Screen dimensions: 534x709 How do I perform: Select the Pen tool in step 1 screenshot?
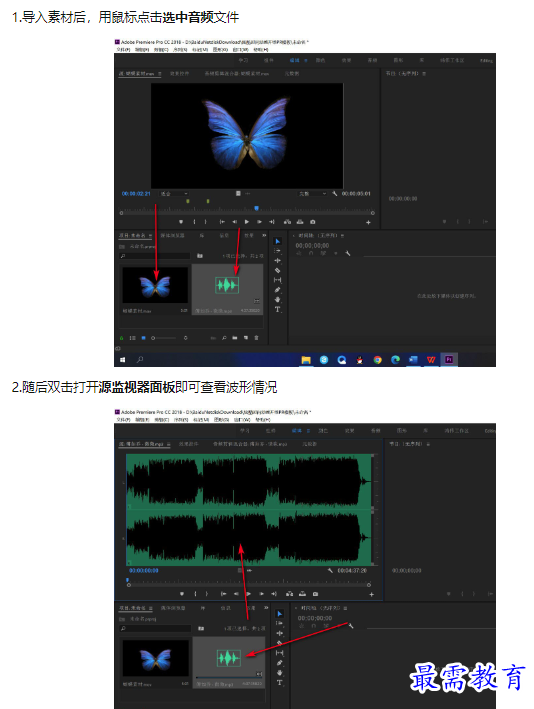click(278, 290)
